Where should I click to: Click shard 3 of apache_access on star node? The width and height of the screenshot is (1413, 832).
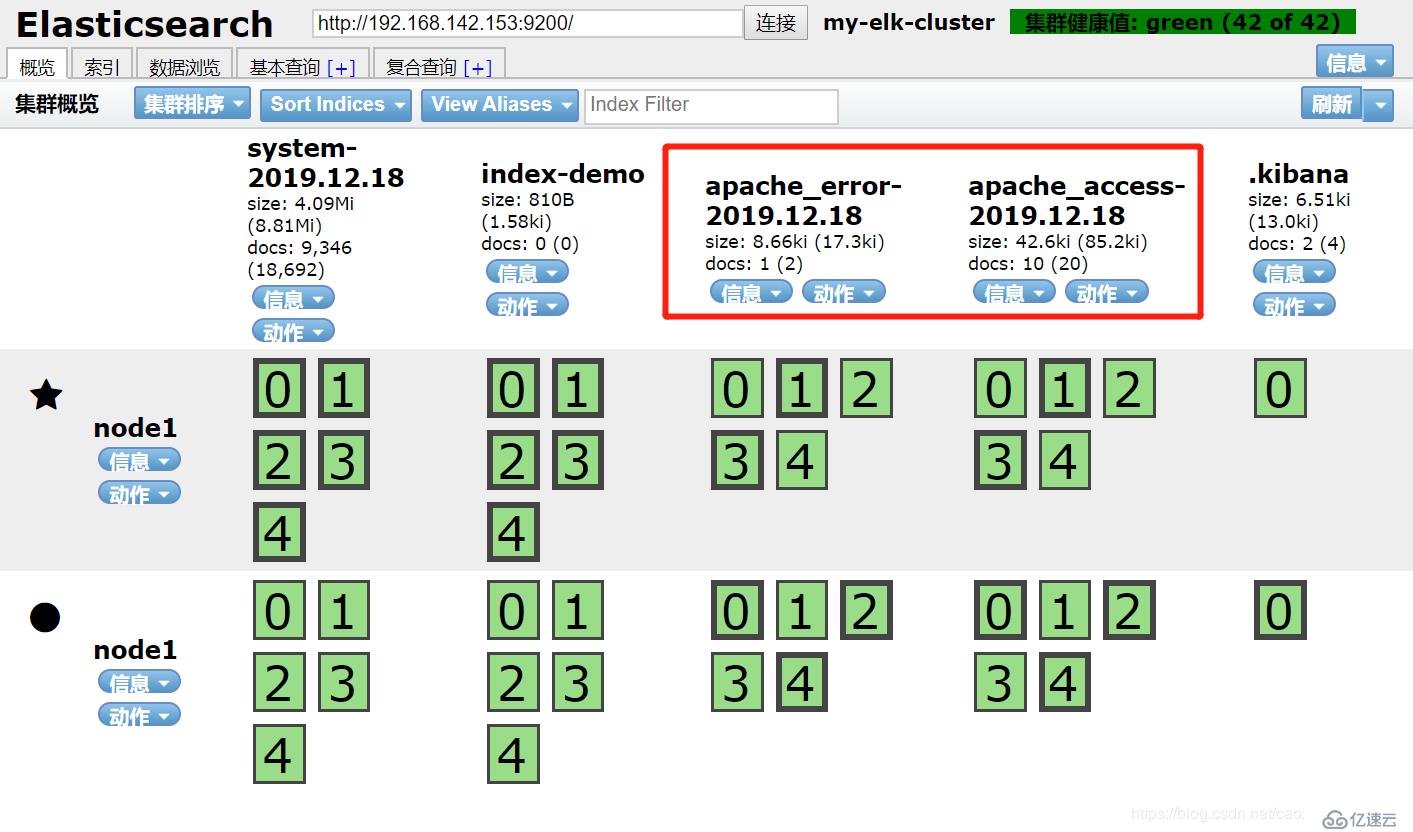1000,460
